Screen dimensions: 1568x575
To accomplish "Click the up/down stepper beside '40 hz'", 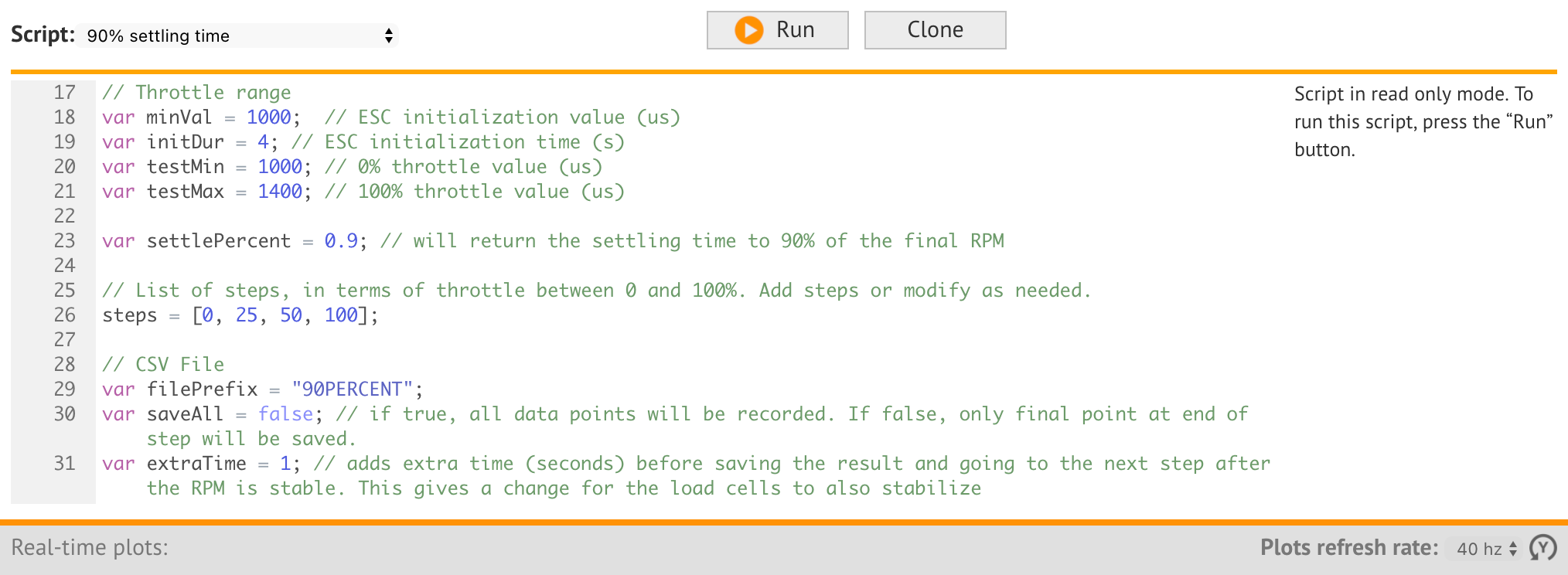I will click(x=1512, y=549).
